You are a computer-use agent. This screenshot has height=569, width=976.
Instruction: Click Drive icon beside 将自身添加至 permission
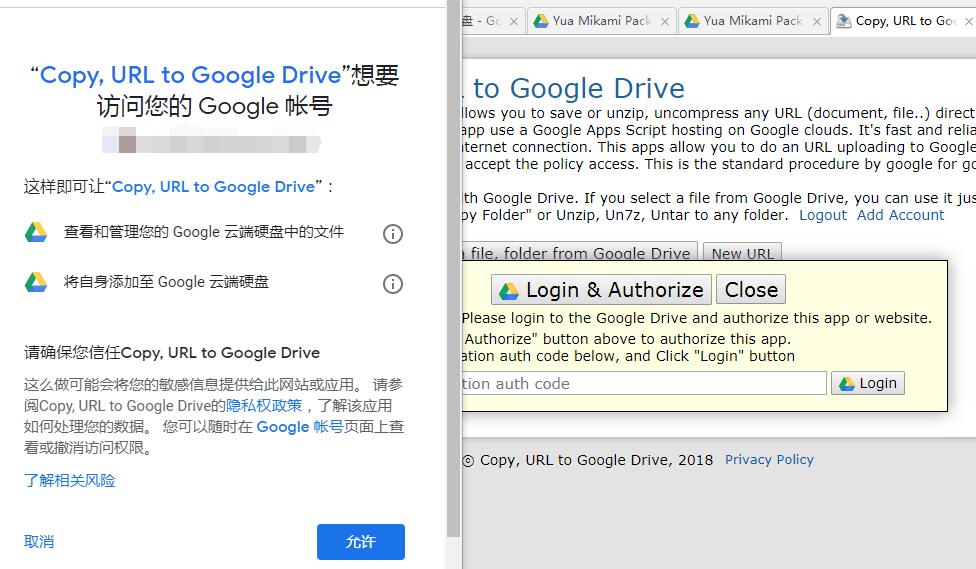point(36,282)
